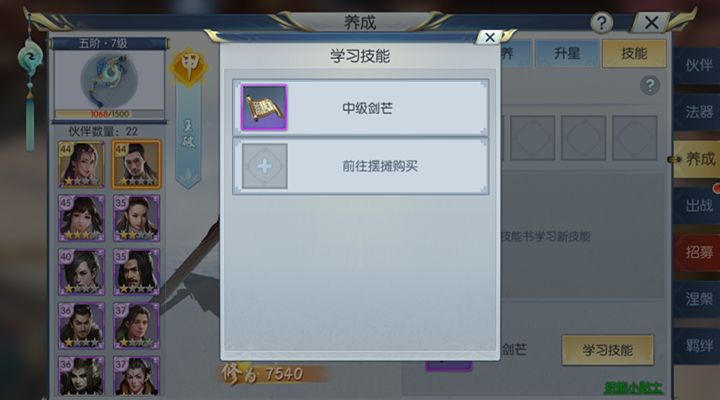Close the 学习技能 popup dialog

(x=490, y=37)
